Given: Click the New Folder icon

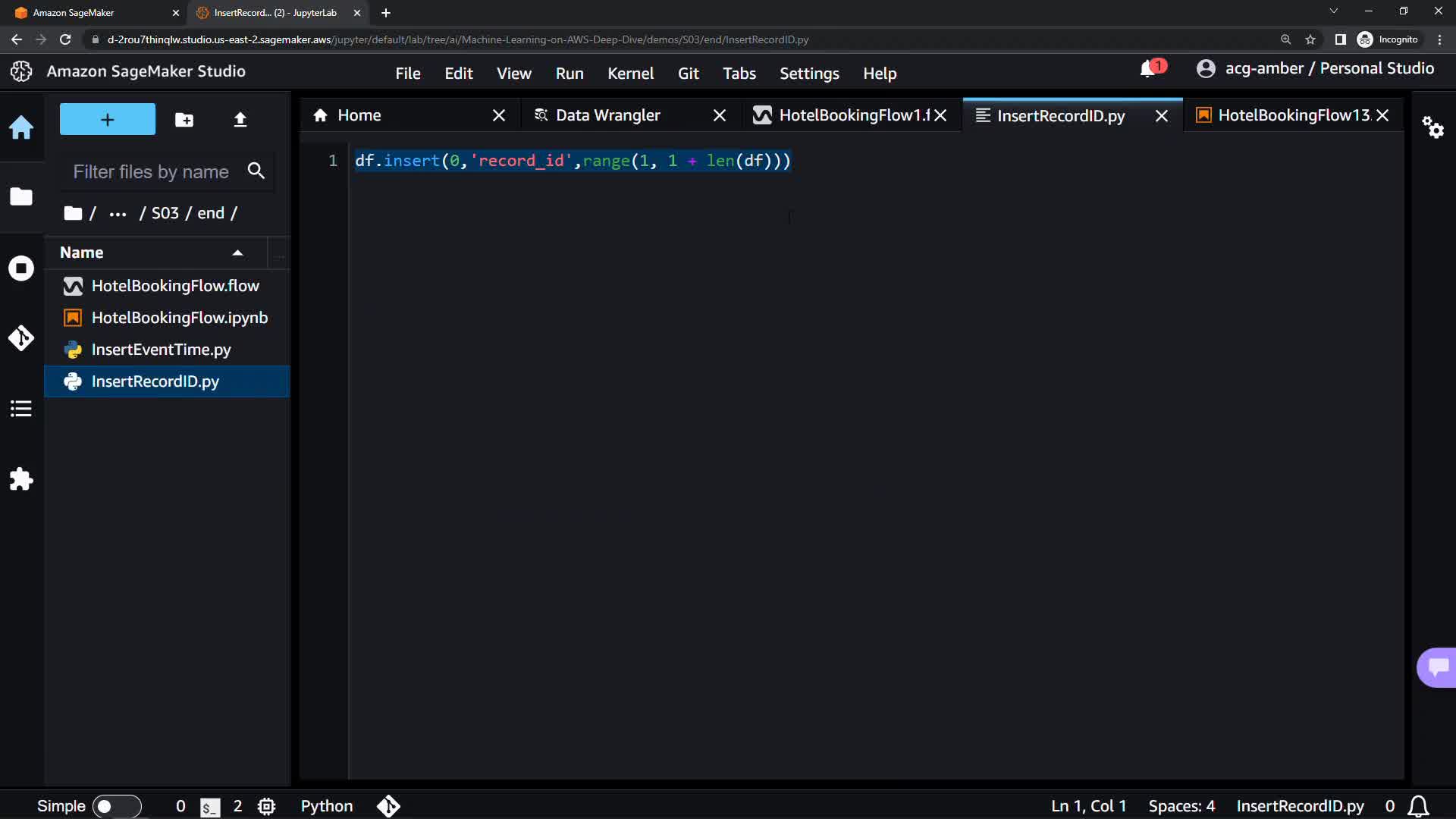Looking at the screenshot, I should pyautogui.click(x=184, y=120).
